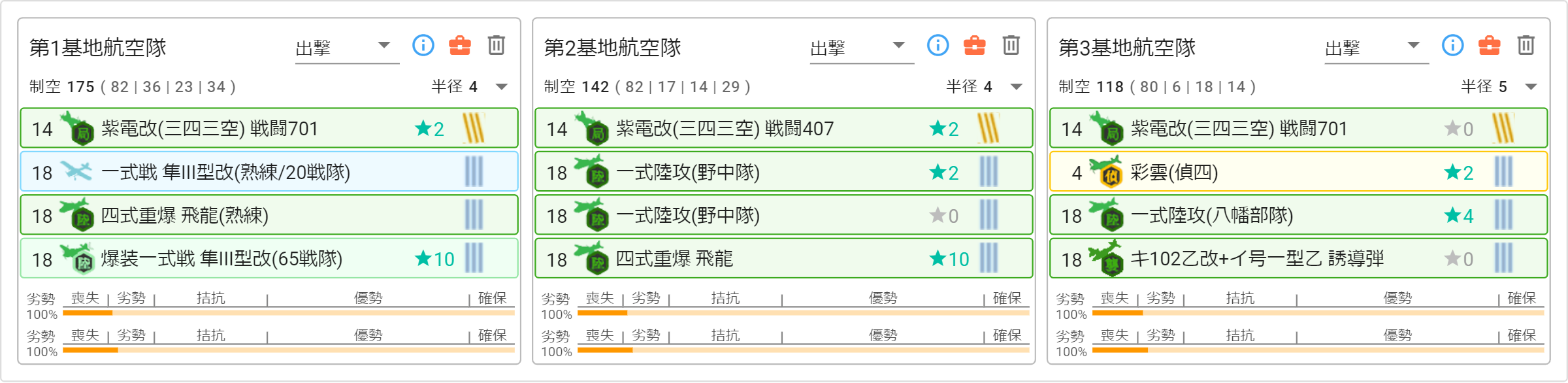Open the 出撃 mode dropdown in 第1基地航空隊
The height and width of the screenshot is (383, 1568).
(347, 48)
